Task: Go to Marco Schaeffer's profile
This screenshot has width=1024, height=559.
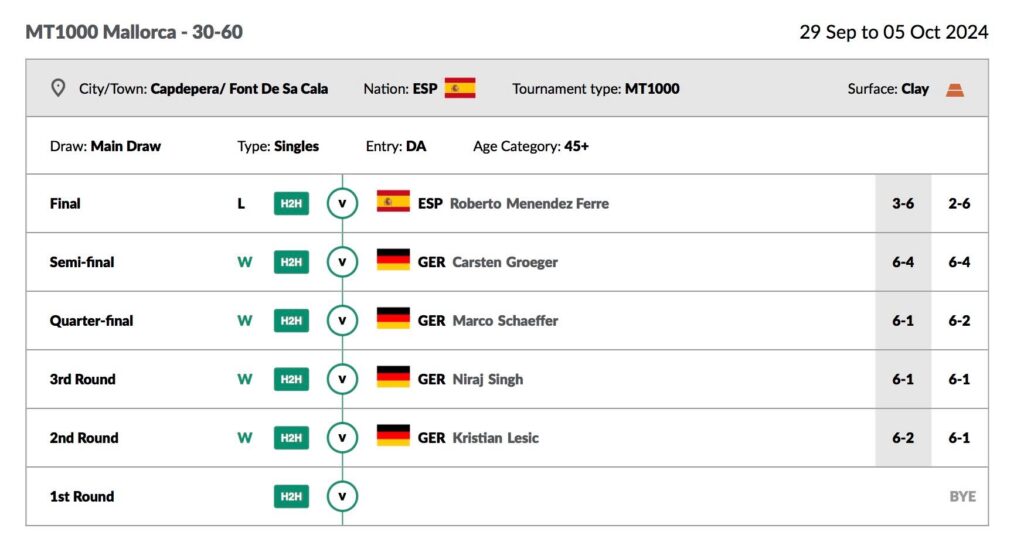Action: [x=505, y=321]
